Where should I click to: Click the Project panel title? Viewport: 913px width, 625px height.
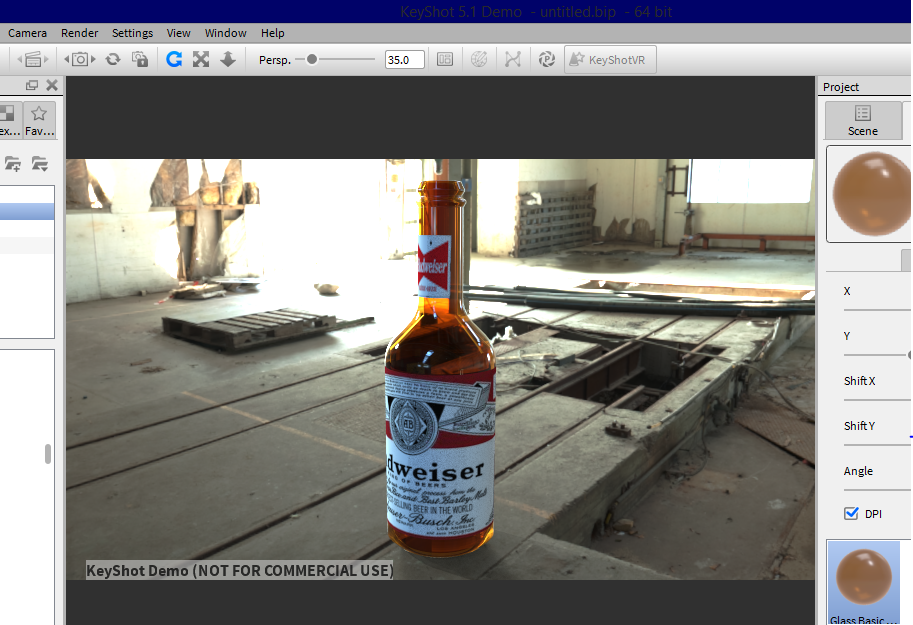841,87
